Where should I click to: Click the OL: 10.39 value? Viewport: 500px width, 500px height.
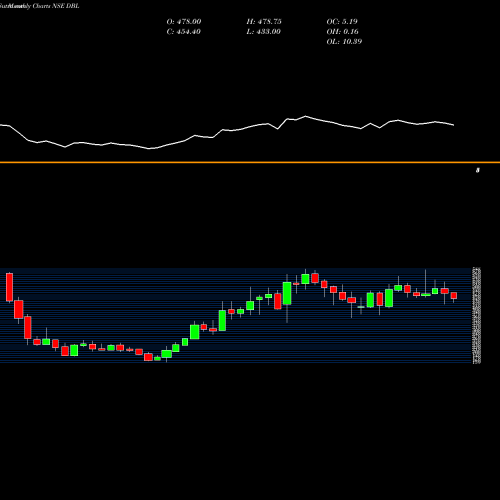point(344,42)
